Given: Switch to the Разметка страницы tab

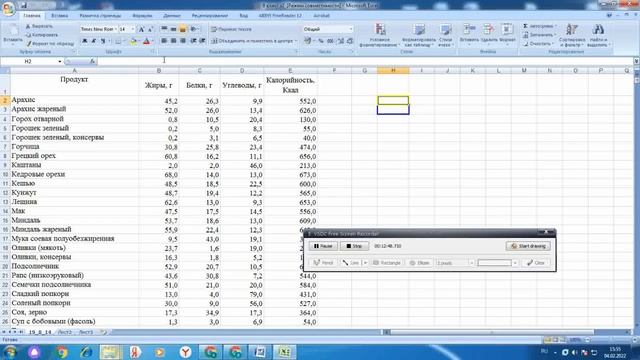Looking at the screenshot, I should (x=100, y=16).
